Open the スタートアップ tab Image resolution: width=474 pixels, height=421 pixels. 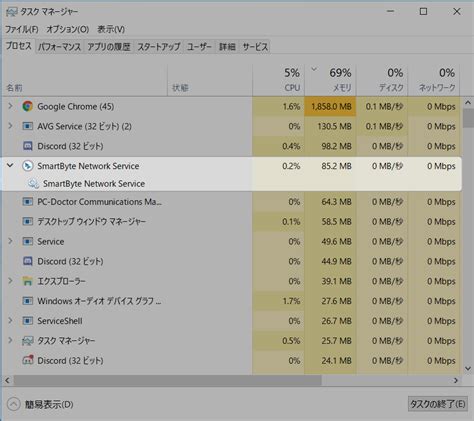point(159,47)
